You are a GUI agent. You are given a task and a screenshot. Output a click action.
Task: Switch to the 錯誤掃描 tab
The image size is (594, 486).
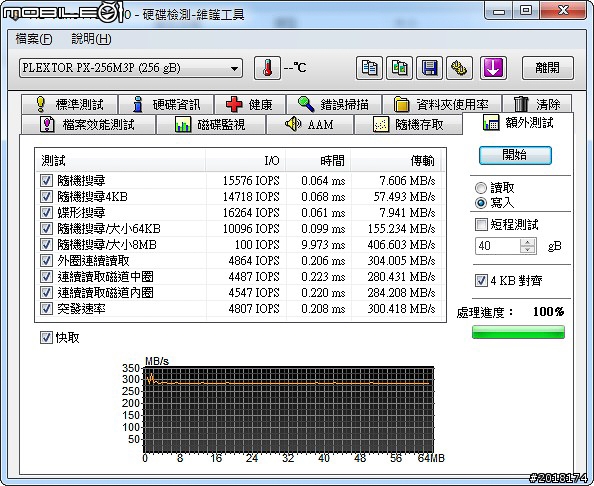point(333,104)
